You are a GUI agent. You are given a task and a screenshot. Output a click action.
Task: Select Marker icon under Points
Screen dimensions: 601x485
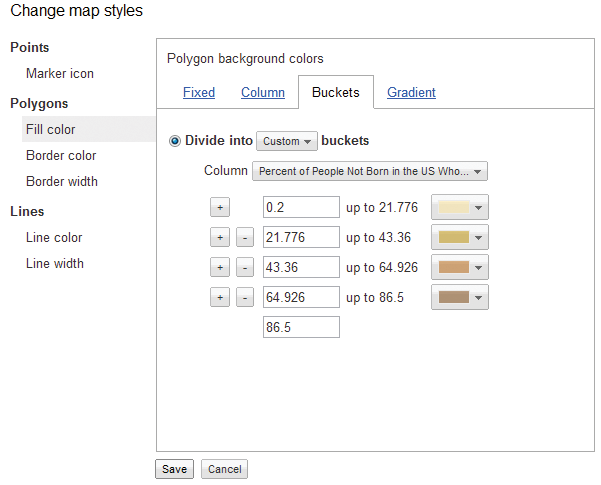60,74
